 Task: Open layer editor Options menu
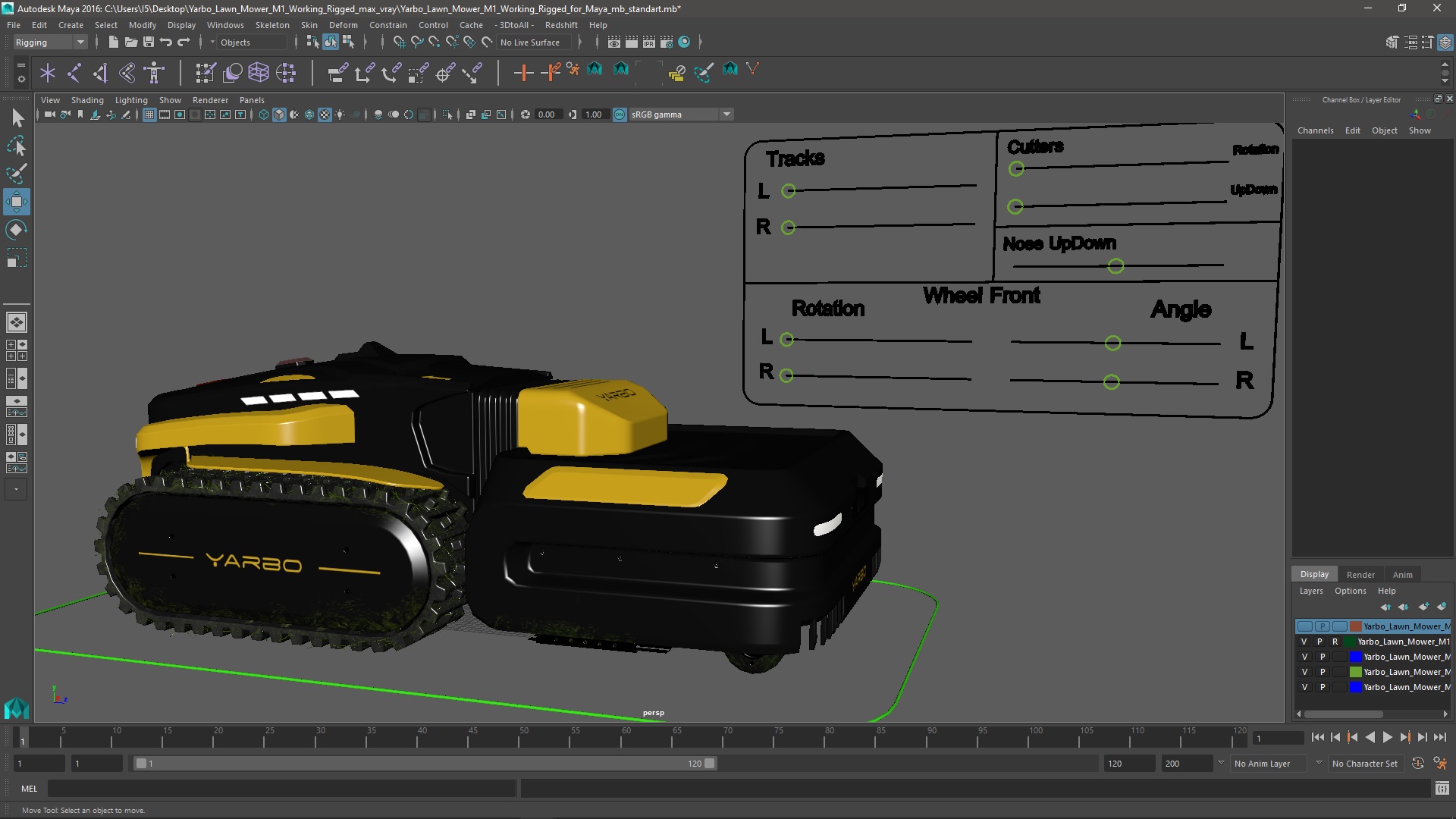(1350, 591)
